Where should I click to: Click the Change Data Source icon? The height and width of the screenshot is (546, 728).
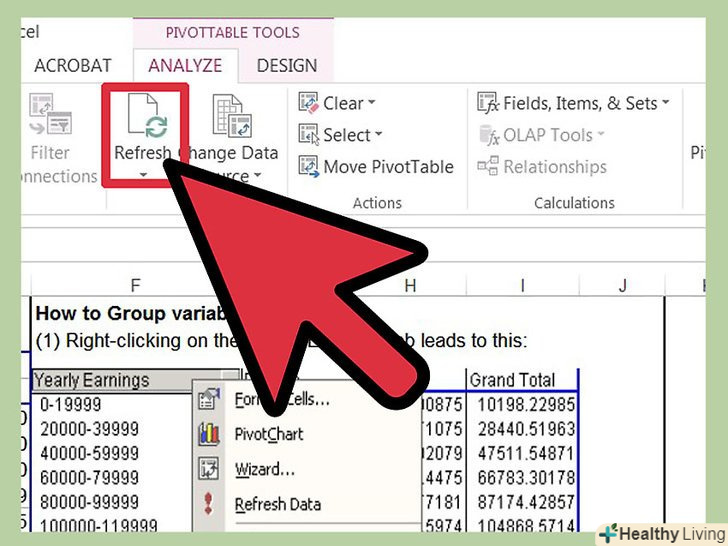pyautogui.click(x=232, y=116)
